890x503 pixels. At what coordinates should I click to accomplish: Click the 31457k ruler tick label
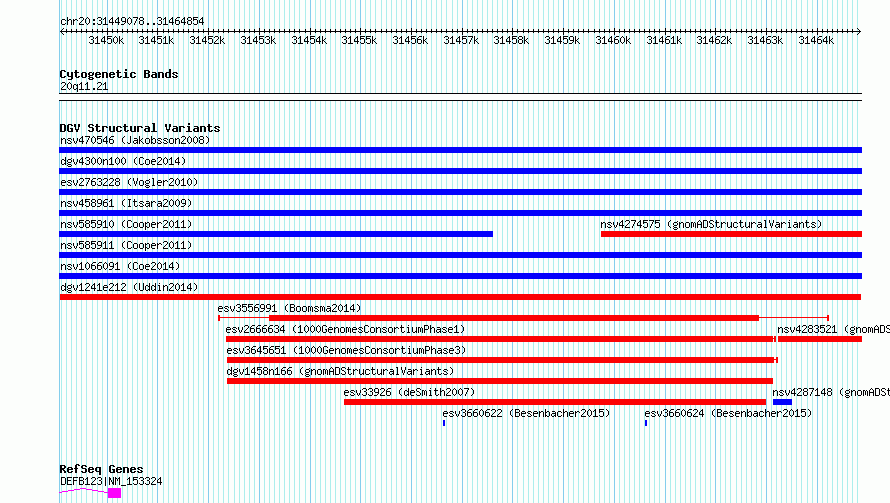click(x=461, y=40)
